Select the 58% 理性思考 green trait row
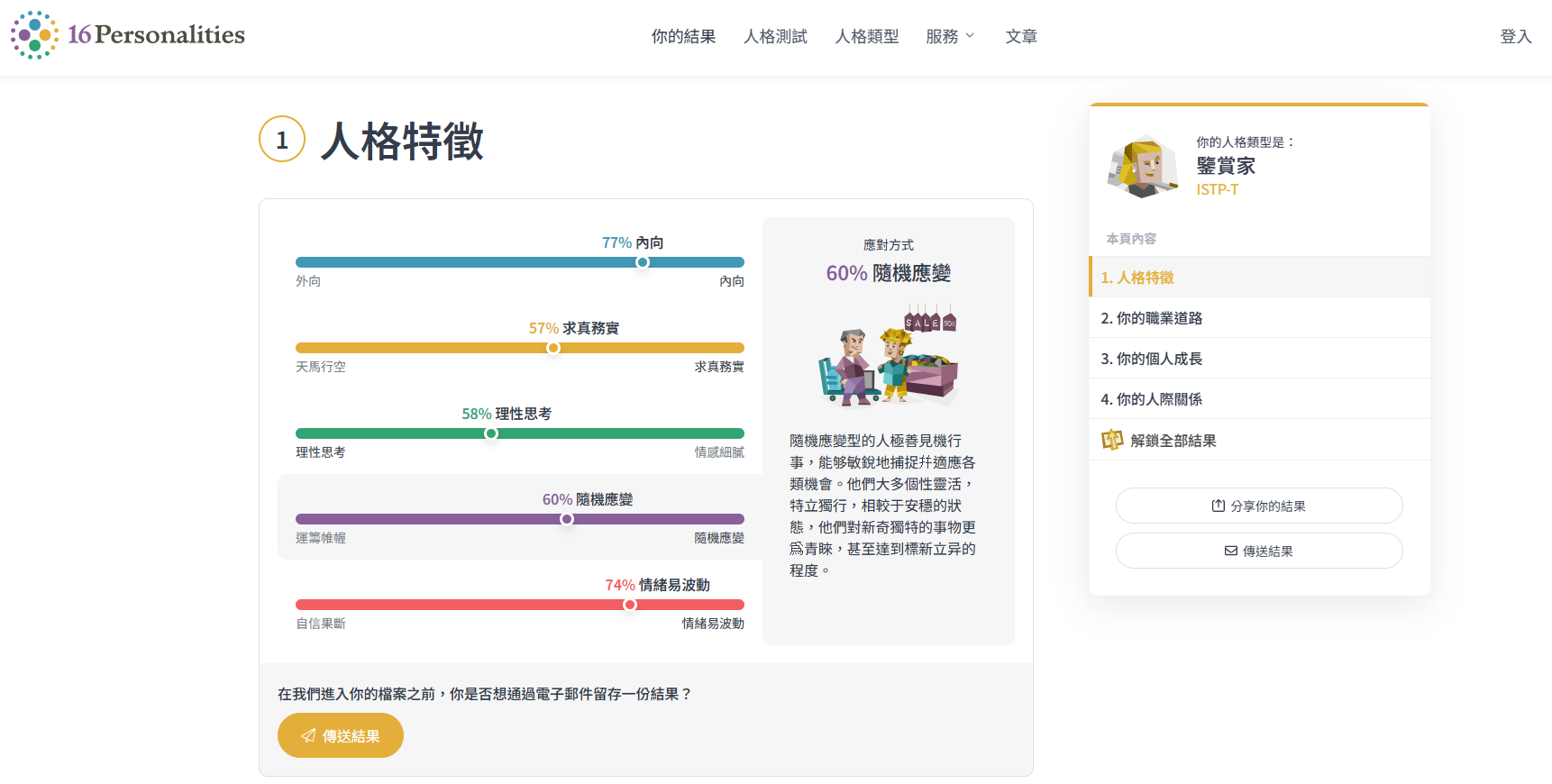The image size is (1552, 784). (x=520, y=433)
